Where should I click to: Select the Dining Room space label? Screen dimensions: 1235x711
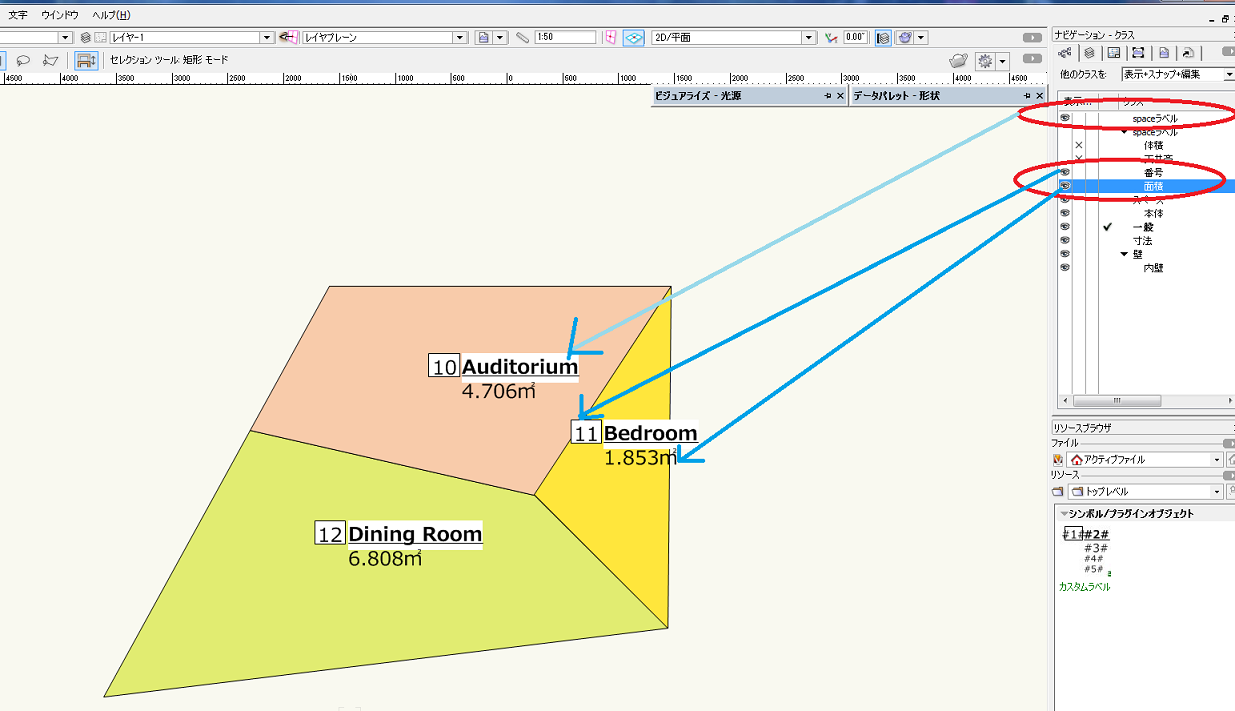[414, 534]
